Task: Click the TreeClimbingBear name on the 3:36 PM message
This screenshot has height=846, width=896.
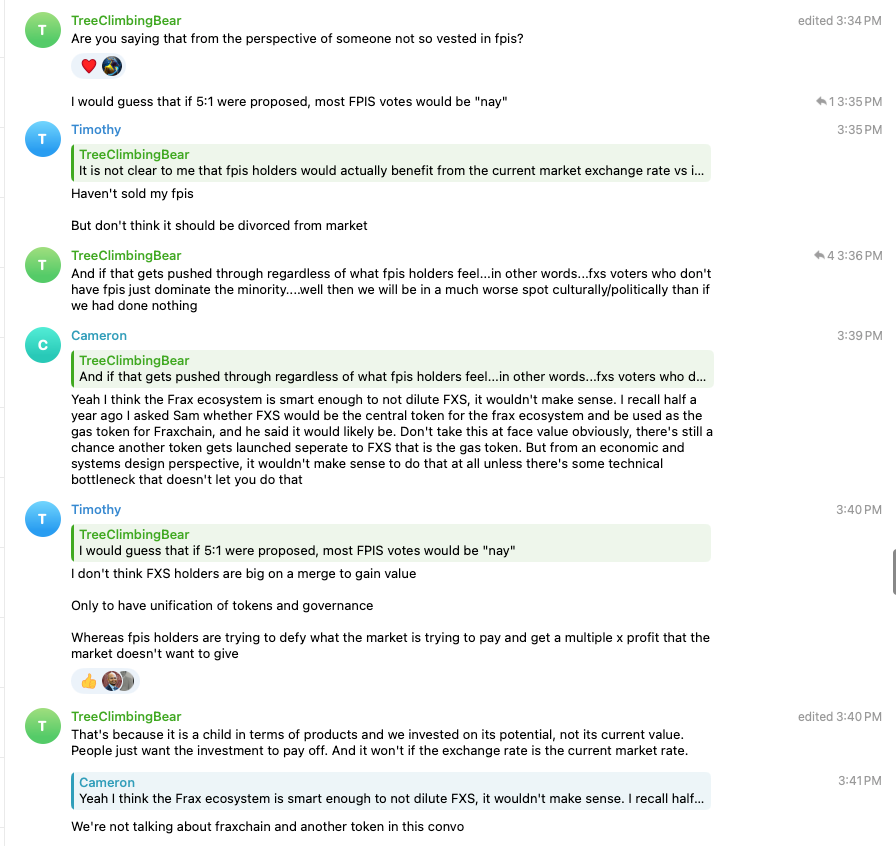Action: [126, 256]
